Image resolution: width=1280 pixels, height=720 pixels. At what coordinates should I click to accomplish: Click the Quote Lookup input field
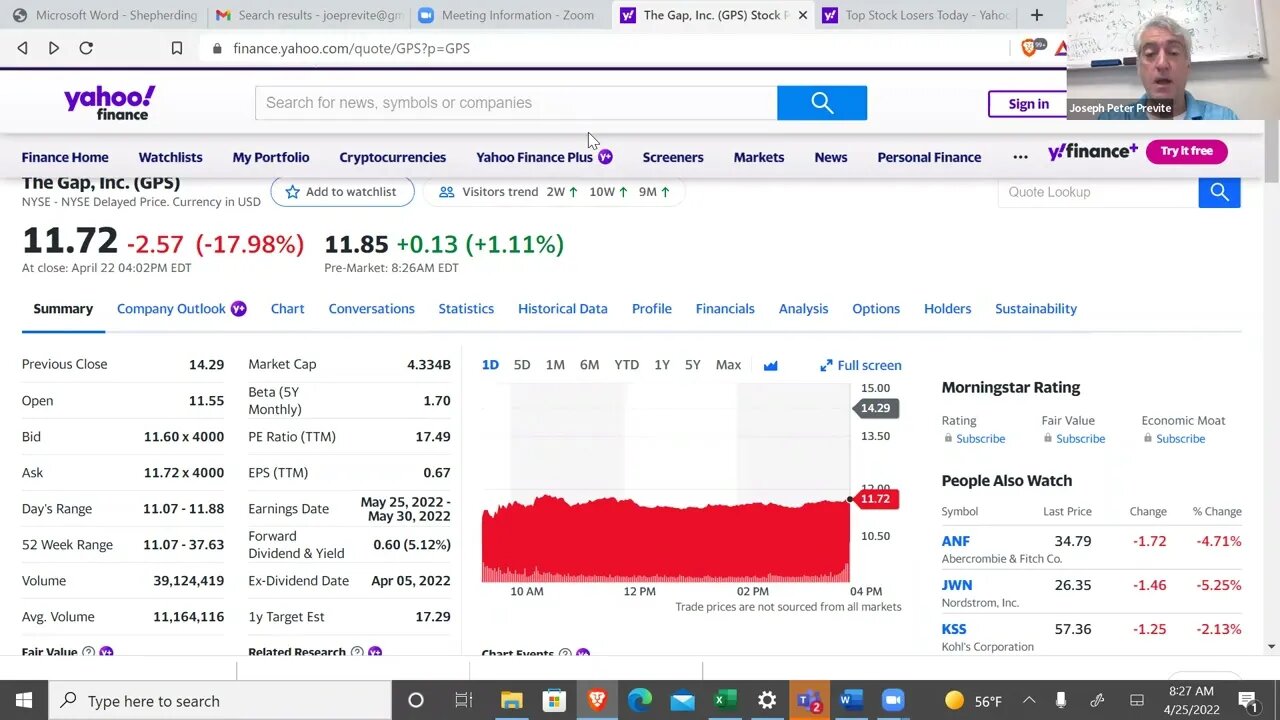click(1098, 192)
